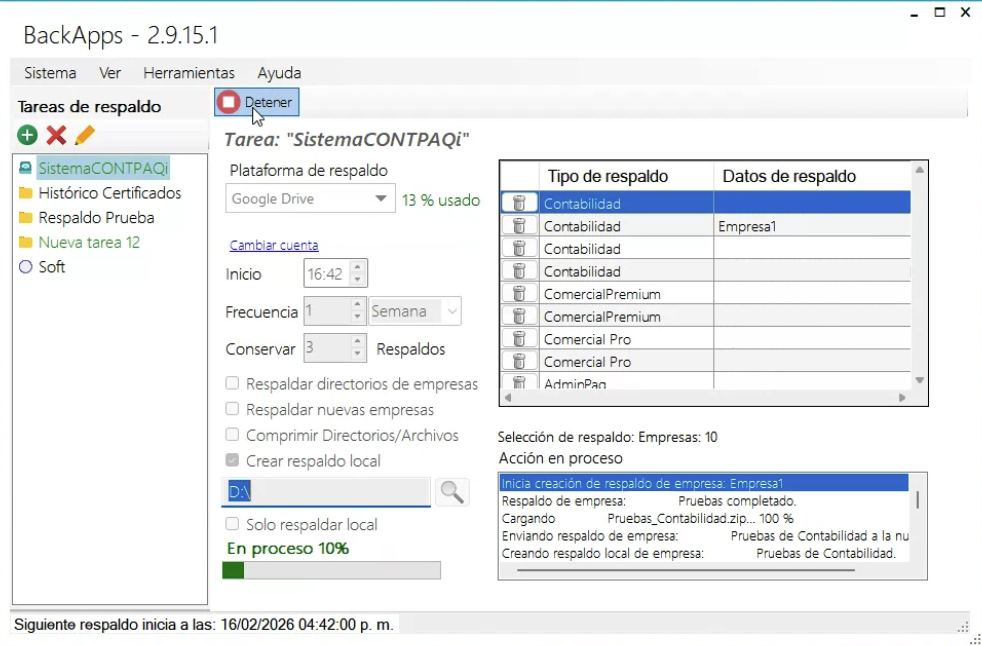Screen dimensions: 982x646
Task: Toggle Respaldar nuevas empresas checkbox
Action: click(x=232, y=409)
